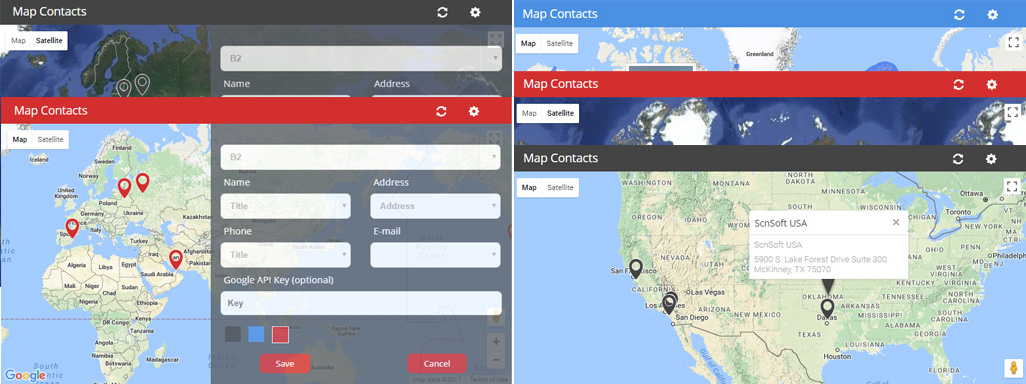
Task: Switch blue-header widget map to Satellite view
Action: click(x=560, y=43)
